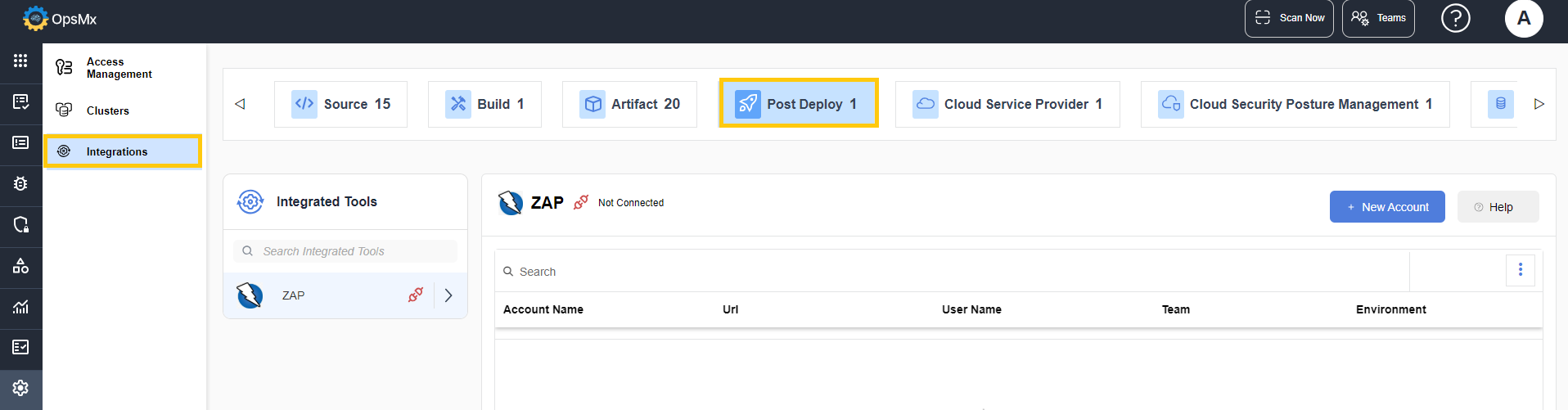The height and width of the screenshot is (410, 1568).
Task: Click the OpsMx logo
Action: [x=60, y=19]
